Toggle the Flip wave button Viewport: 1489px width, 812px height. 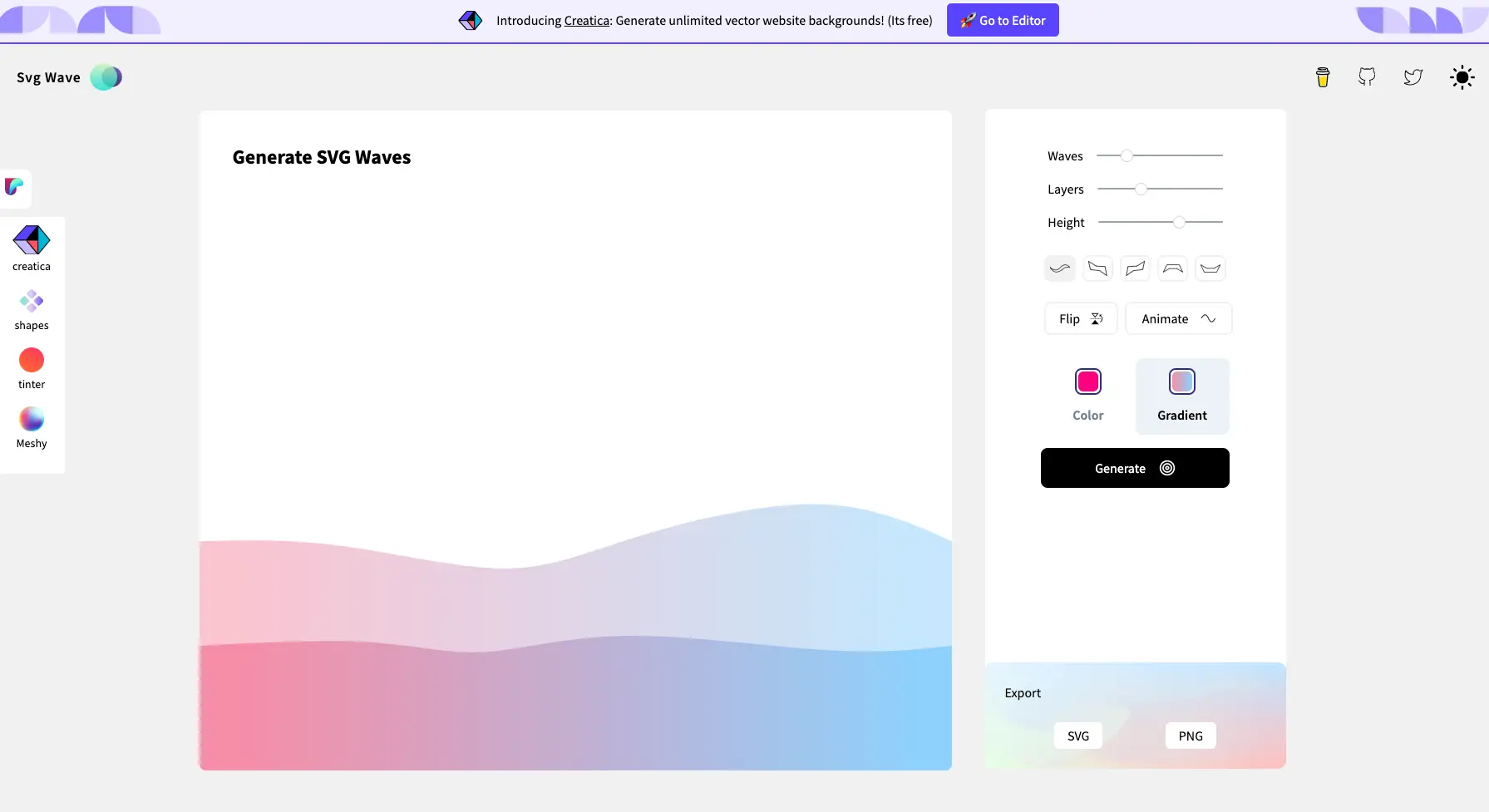tap(1080, 319)
